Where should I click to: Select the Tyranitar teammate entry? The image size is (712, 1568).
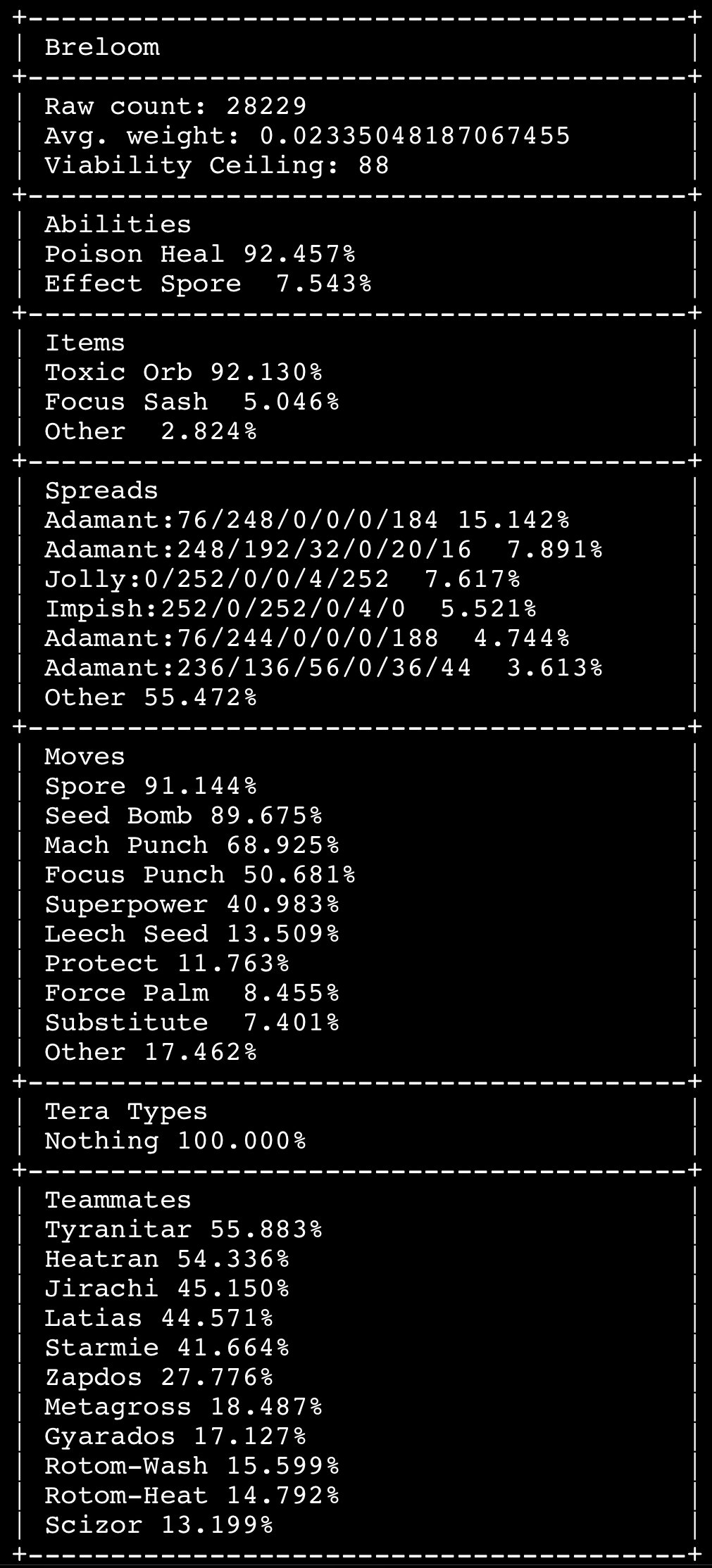183,1229
